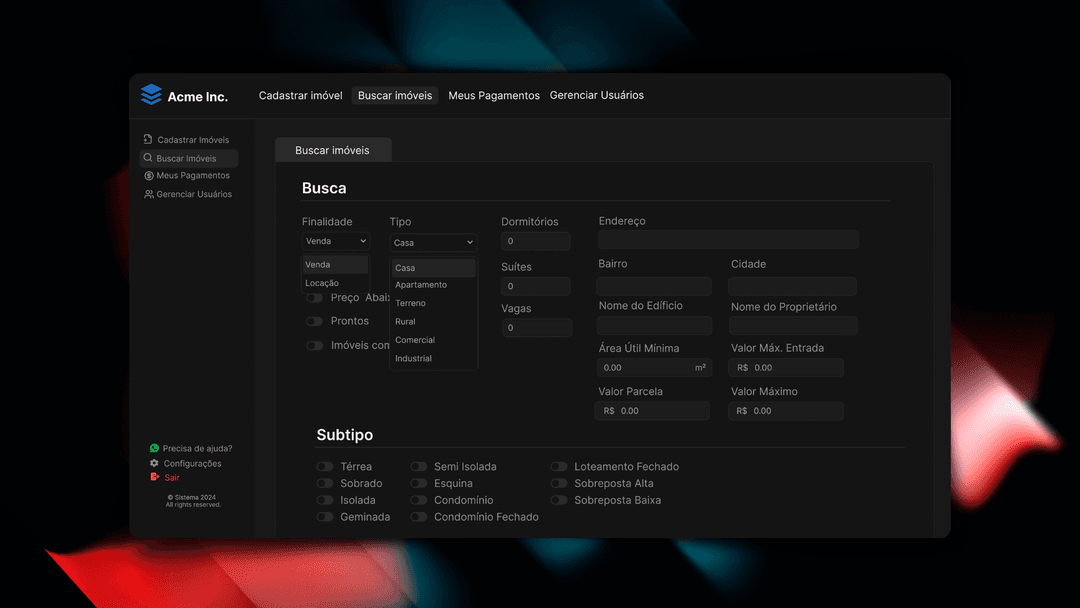Click the Configurações gear icon
Viewport: 1080px width, 608px height.
[x=154, y=464]
